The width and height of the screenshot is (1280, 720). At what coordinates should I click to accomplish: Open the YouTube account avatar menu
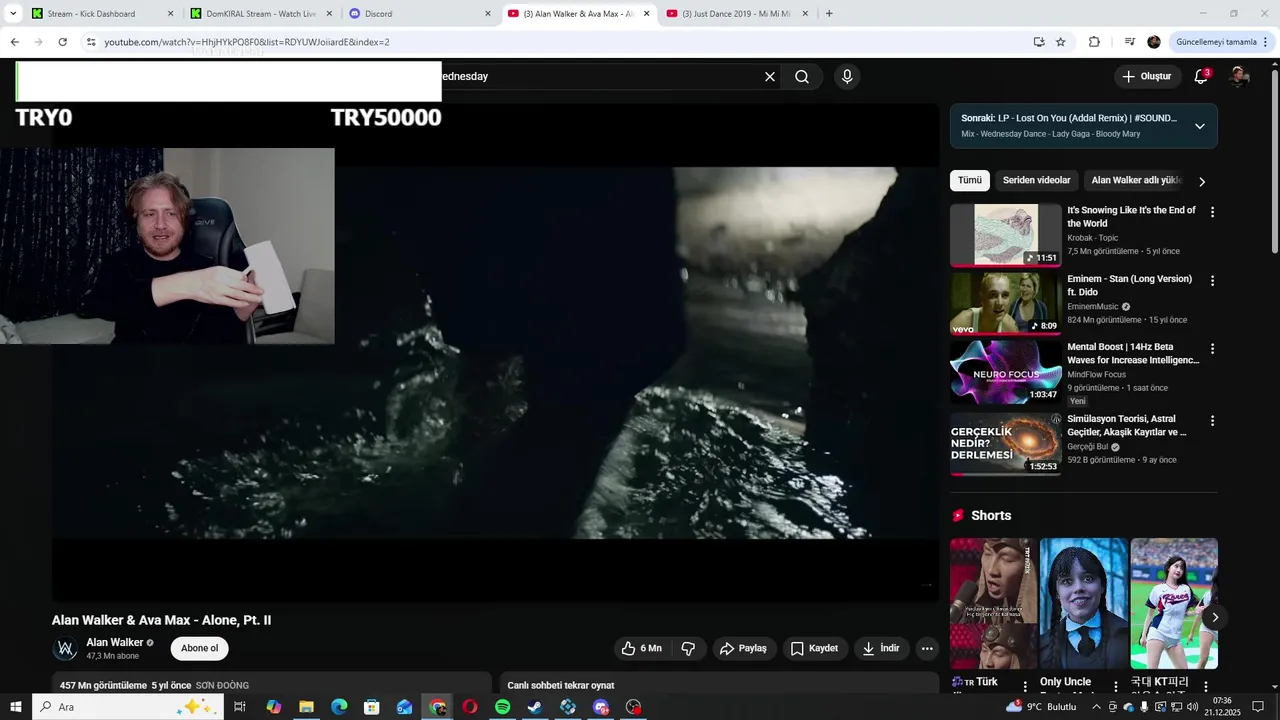[1239, 77]
